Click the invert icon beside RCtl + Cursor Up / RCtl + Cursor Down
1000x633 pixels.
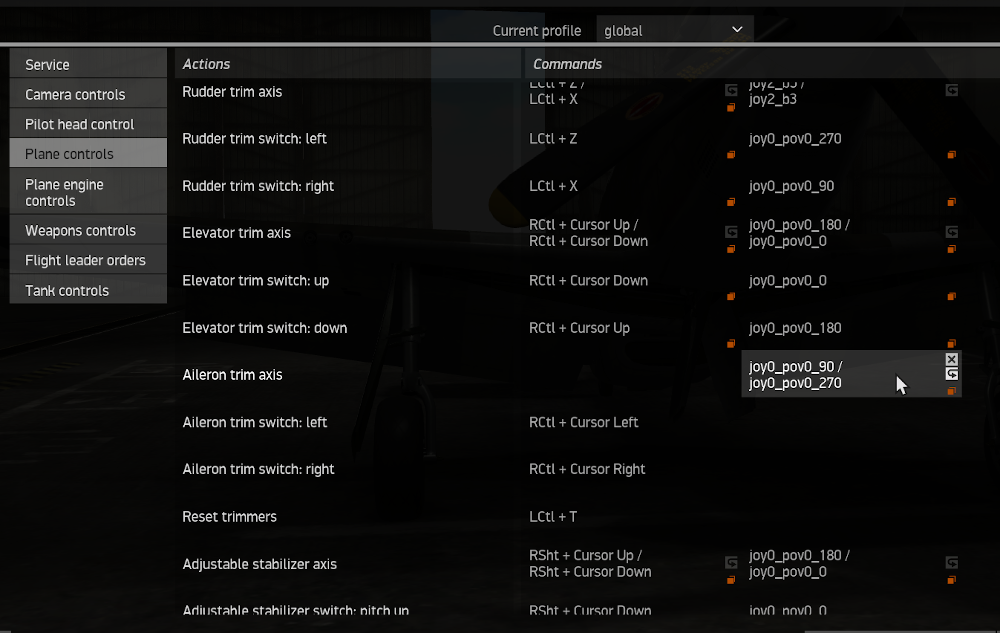[x=731, y=232]
